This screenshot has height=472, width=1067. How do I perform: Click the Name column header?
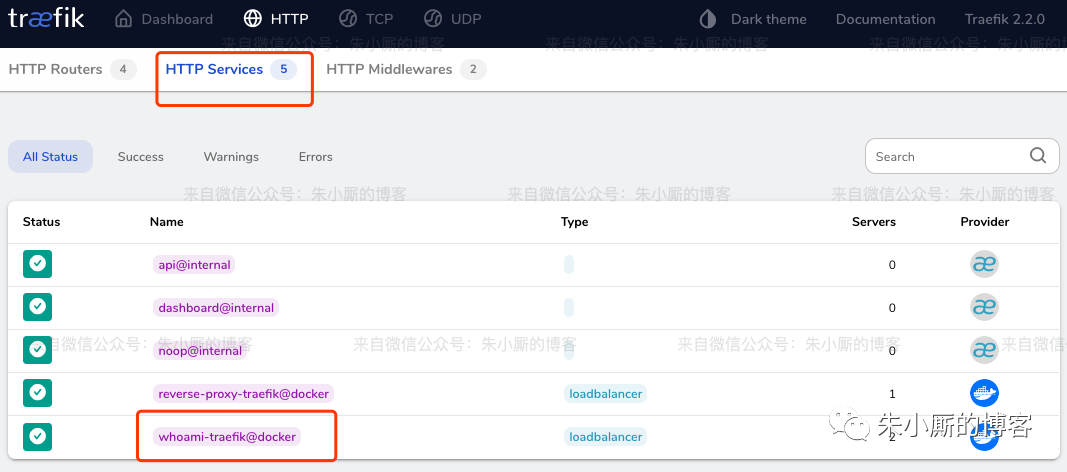[167, 222]
